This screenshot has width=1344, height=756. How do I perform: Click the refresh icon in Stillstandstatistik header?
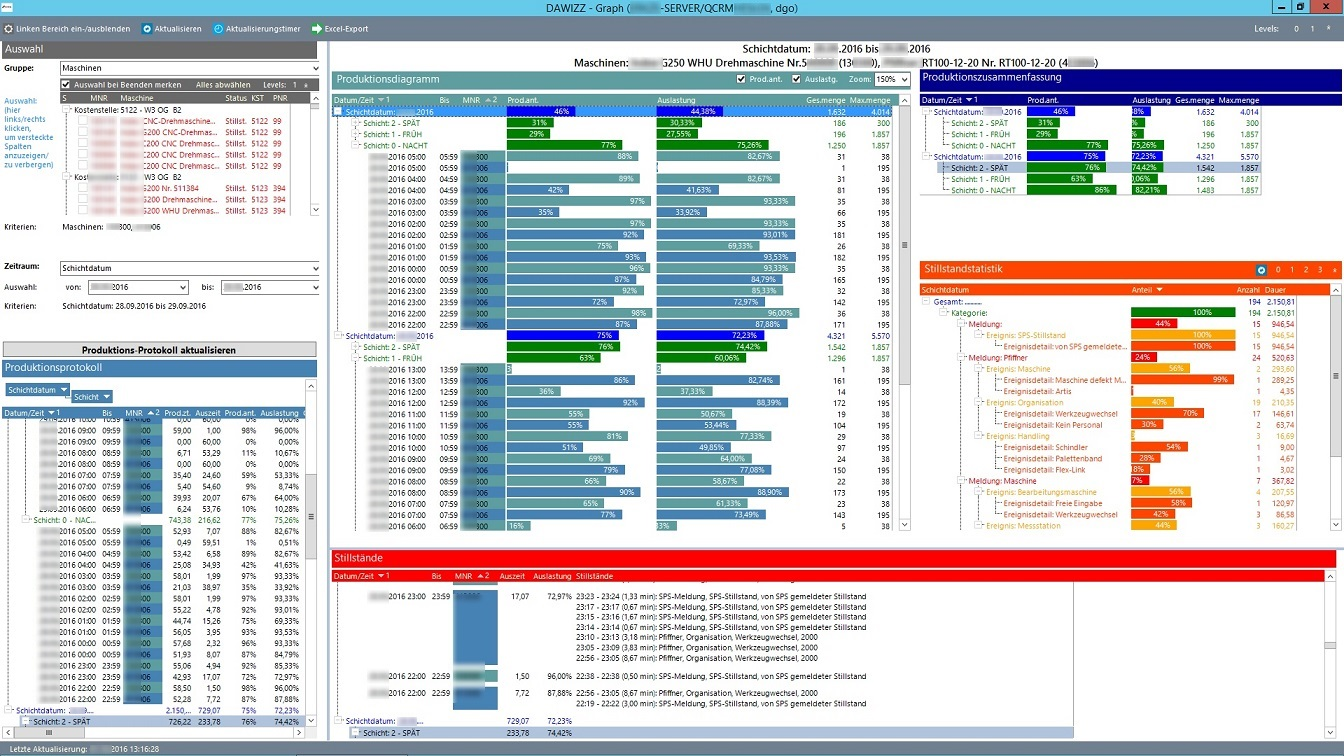coord(1261,270)
